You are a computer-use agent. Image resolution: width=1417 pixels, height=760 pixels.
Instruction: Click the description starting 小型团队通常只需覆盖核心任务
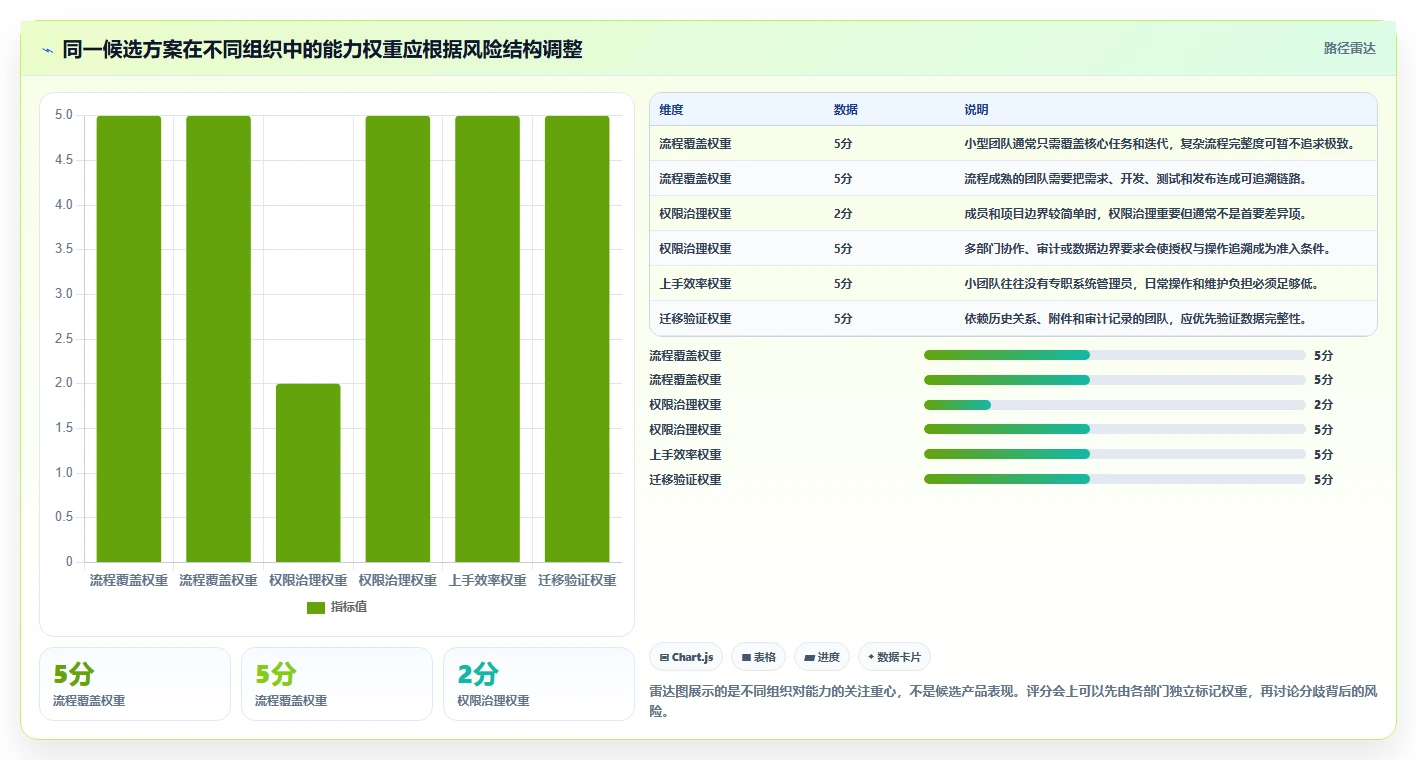point(1159,144)
